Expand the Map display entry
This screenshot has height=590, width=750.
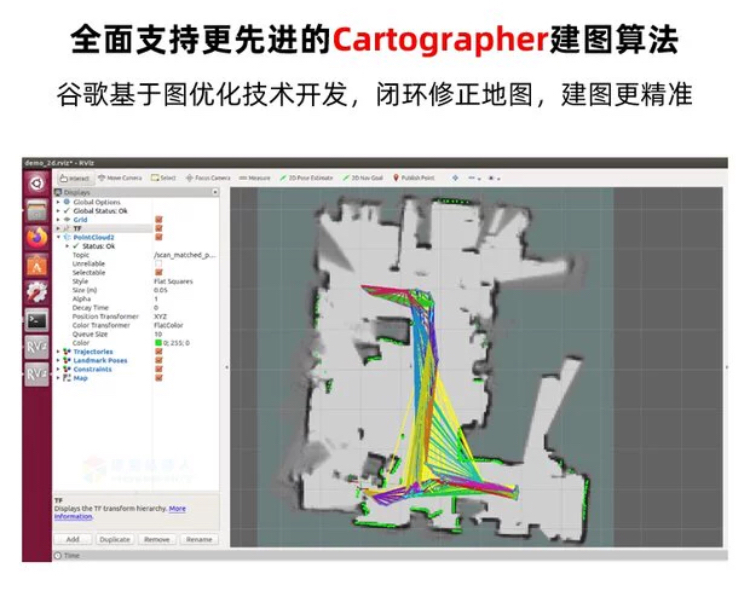[x=58, y=378]
